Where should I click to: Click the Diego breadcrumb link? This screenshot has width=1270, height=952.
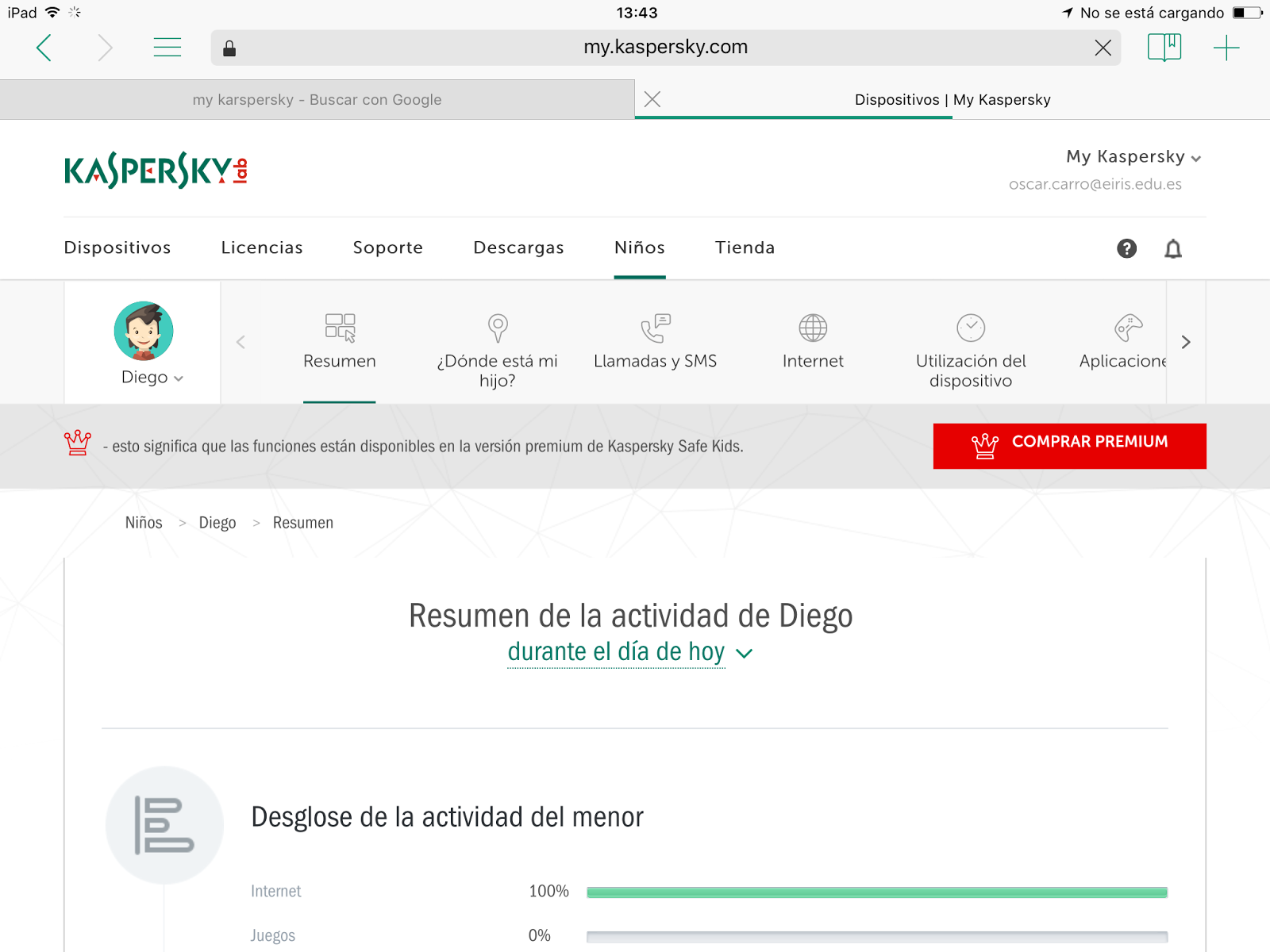tap(217, 523)
